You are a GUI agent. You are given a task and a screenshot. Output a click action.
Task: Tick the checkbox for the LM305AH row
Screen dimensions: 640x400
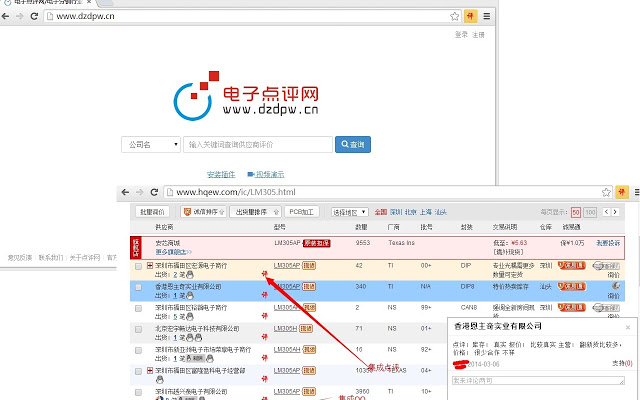coord(139,351)
